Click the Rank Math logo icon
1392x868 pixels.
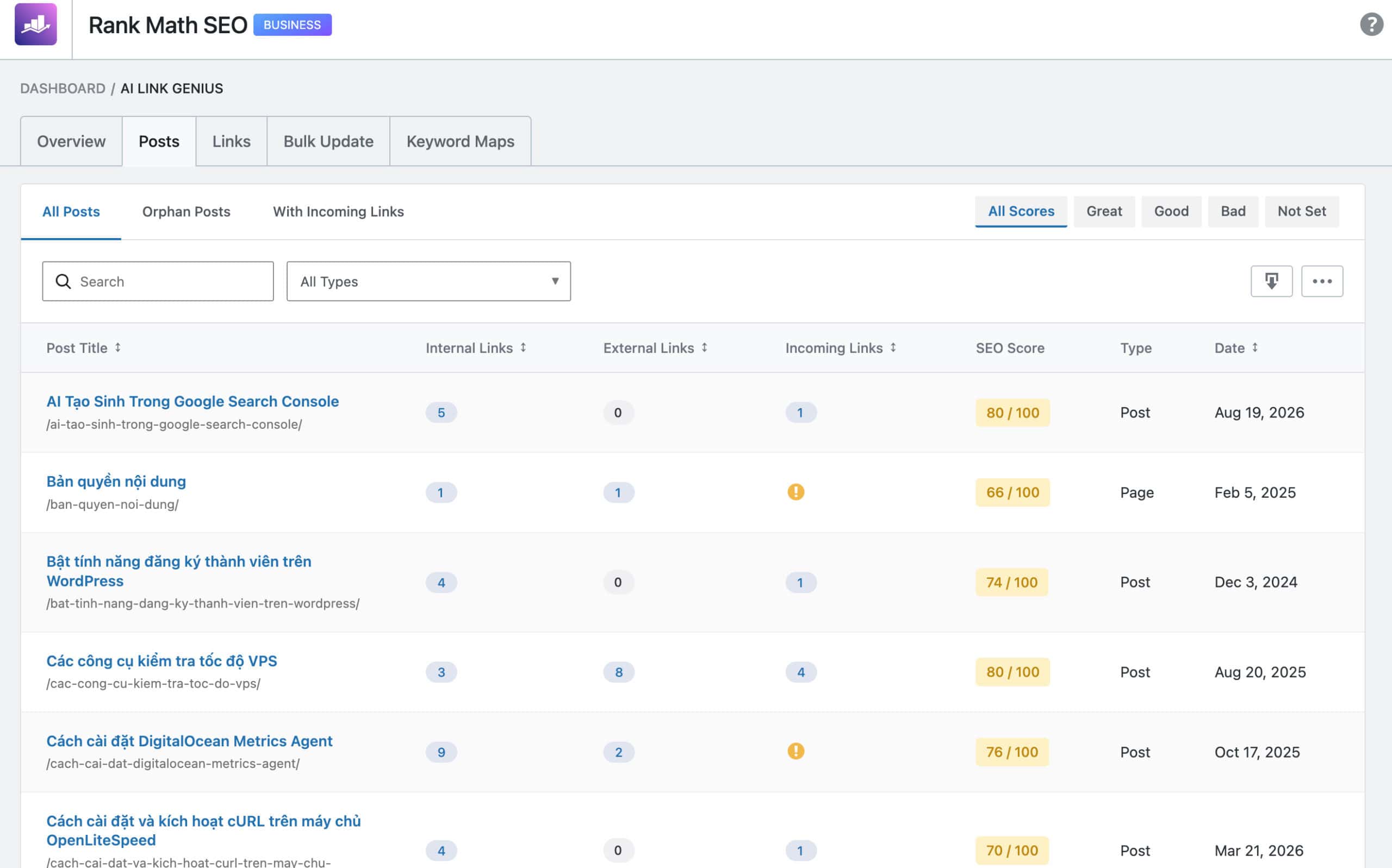click(35, 24)
